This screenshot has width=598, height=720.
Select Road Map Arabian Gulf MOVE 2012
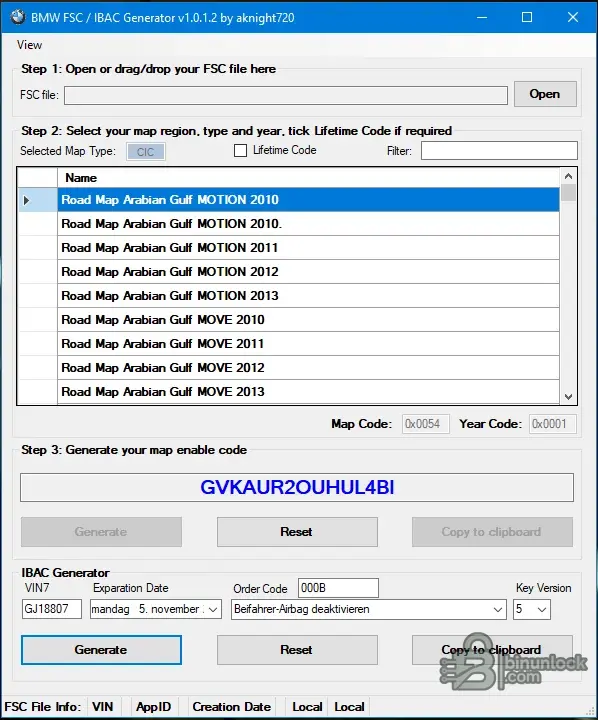click(308, 367)
